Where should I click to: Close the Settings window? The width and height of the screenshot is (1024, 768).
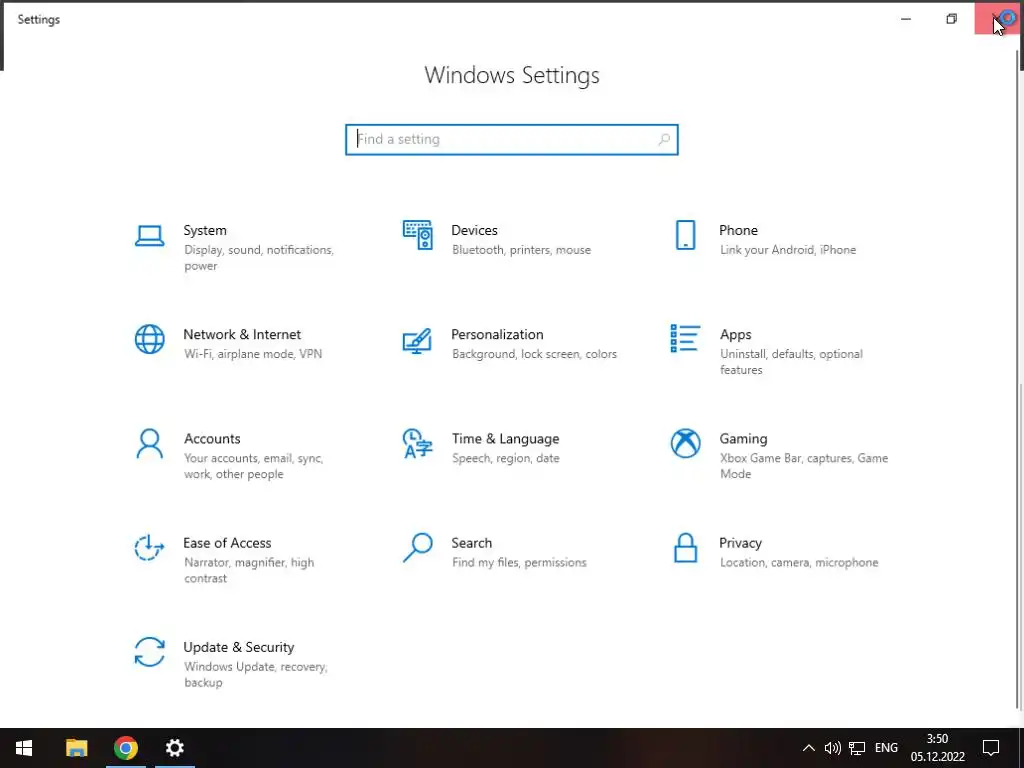coord(997,19)
